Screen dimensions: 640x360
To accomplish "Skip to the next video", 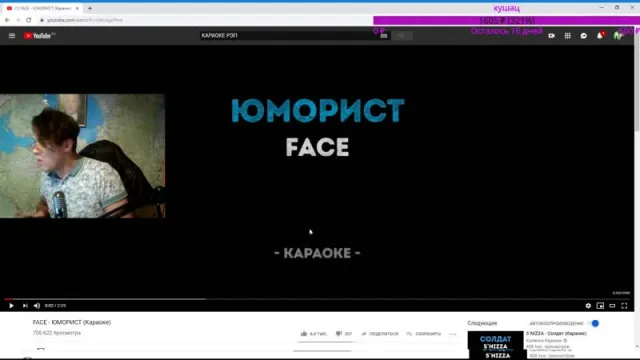I will [25, 306].
